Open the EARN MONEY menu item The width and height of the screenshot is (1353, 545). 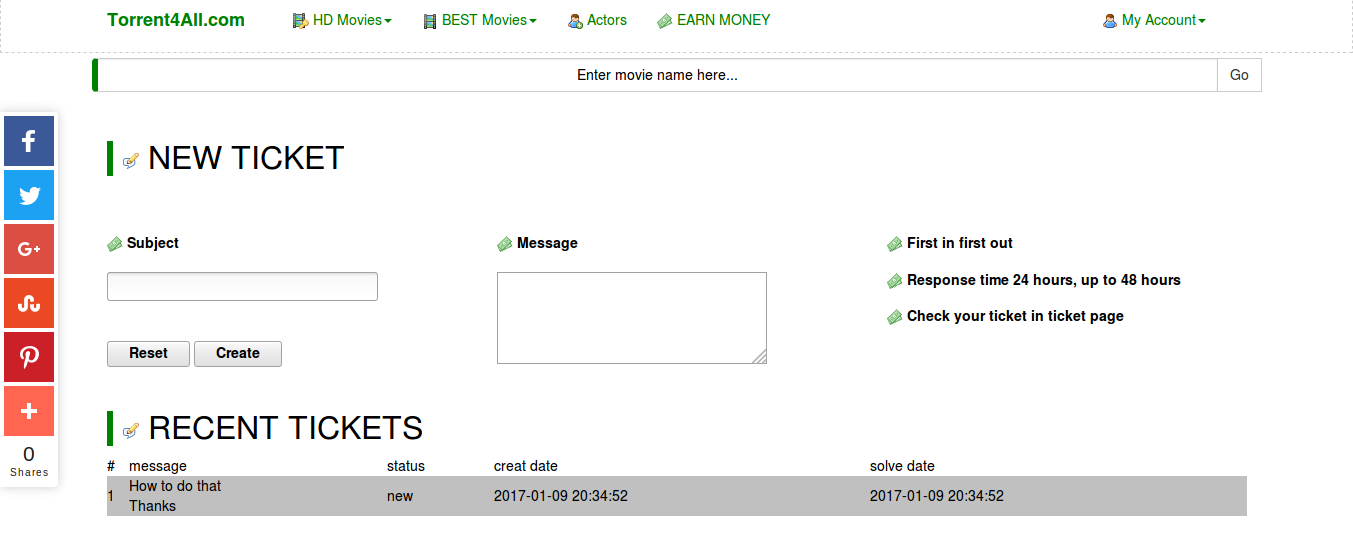pos(714,20)
